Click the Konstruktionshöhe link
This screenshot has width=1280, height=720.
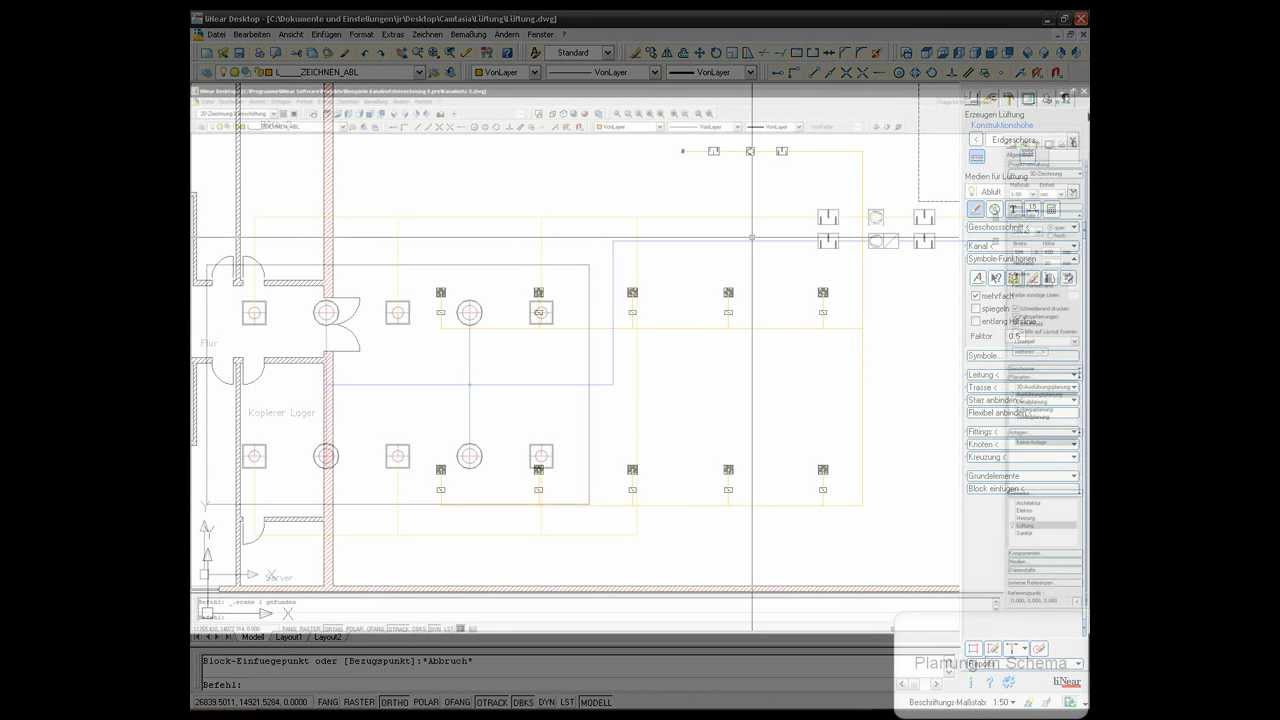[1002, 126]
